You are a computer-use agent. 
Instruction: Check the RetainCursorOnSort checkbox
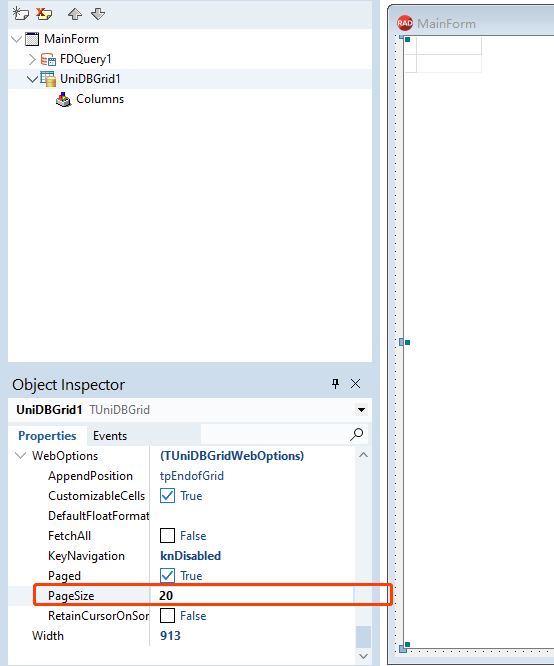[167, 615]
